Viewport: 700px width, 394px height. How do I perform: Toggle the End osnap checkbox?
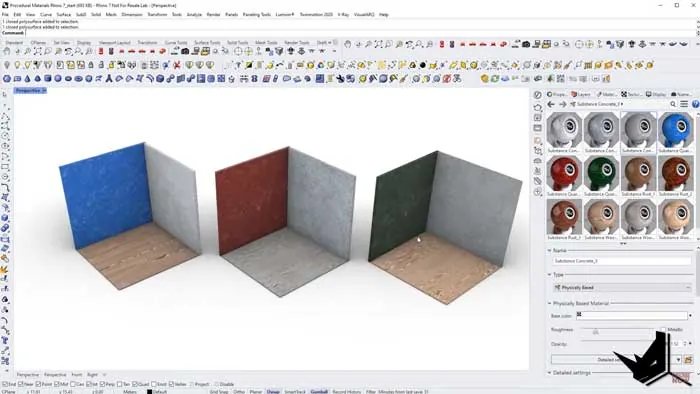click(x=5, y=384)
